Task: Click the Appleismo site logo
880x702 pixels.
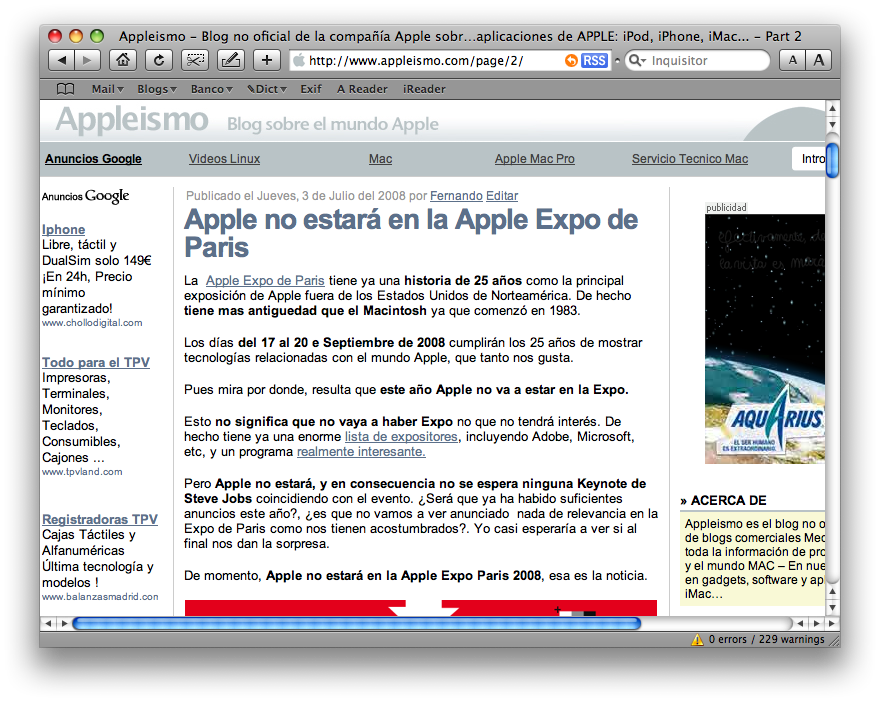Action: [132, 120]
